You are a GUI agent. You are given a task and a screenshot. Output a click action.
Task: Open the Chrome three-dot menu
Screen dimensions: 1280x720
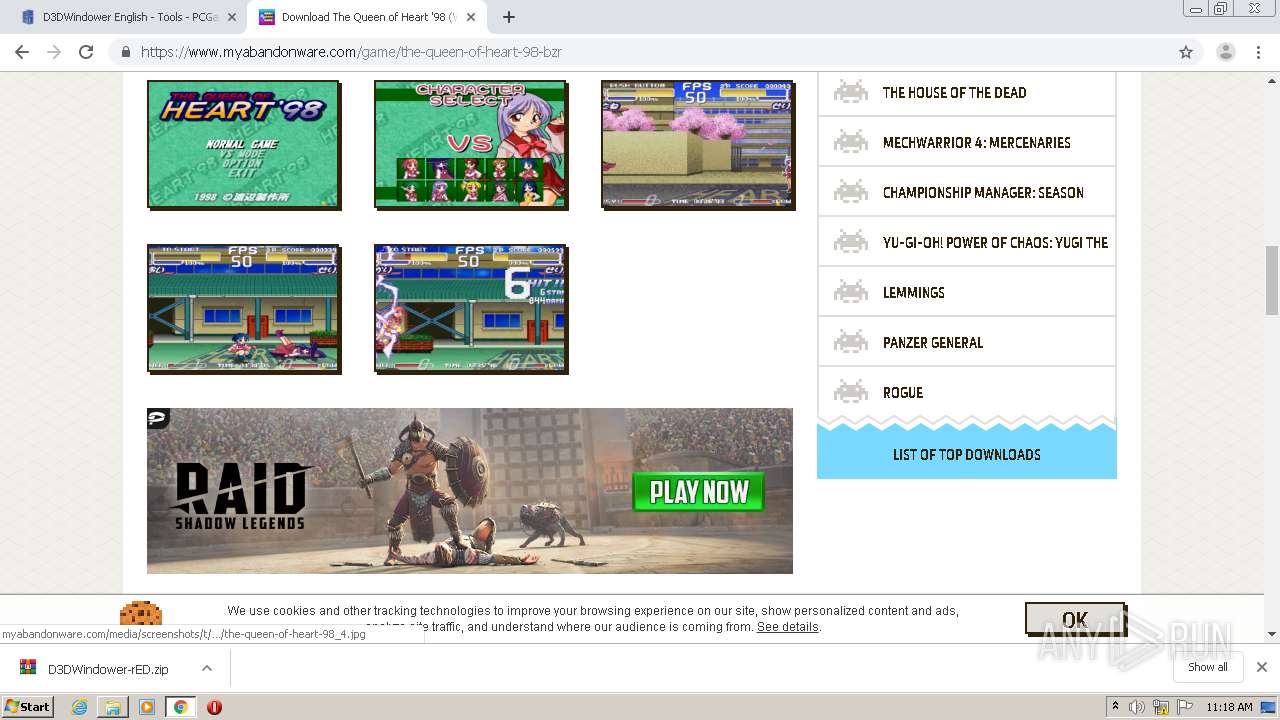tap(1258, 52)
